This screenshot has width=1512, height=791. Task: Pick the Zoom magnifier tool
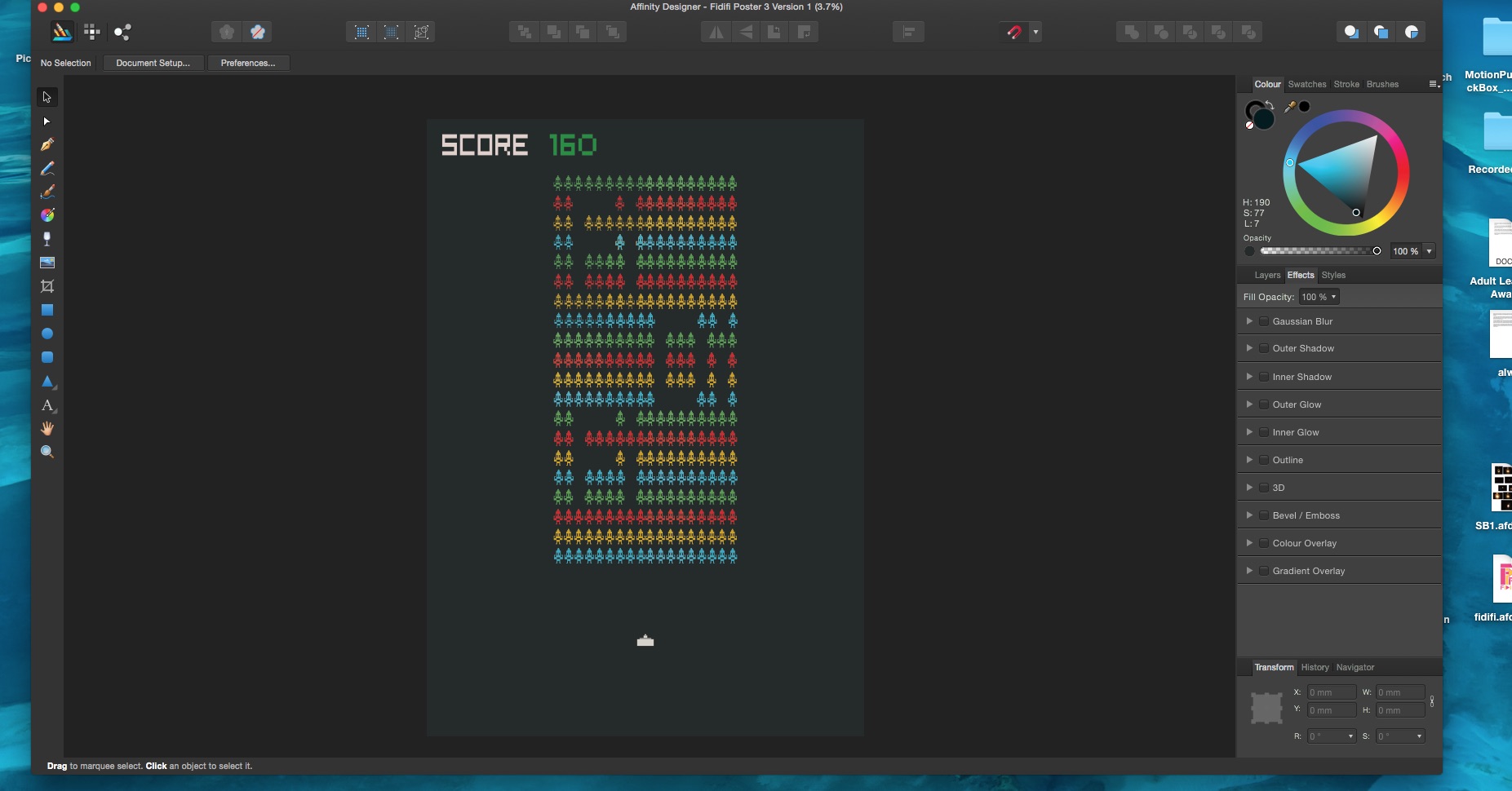[x=47, y=452]
